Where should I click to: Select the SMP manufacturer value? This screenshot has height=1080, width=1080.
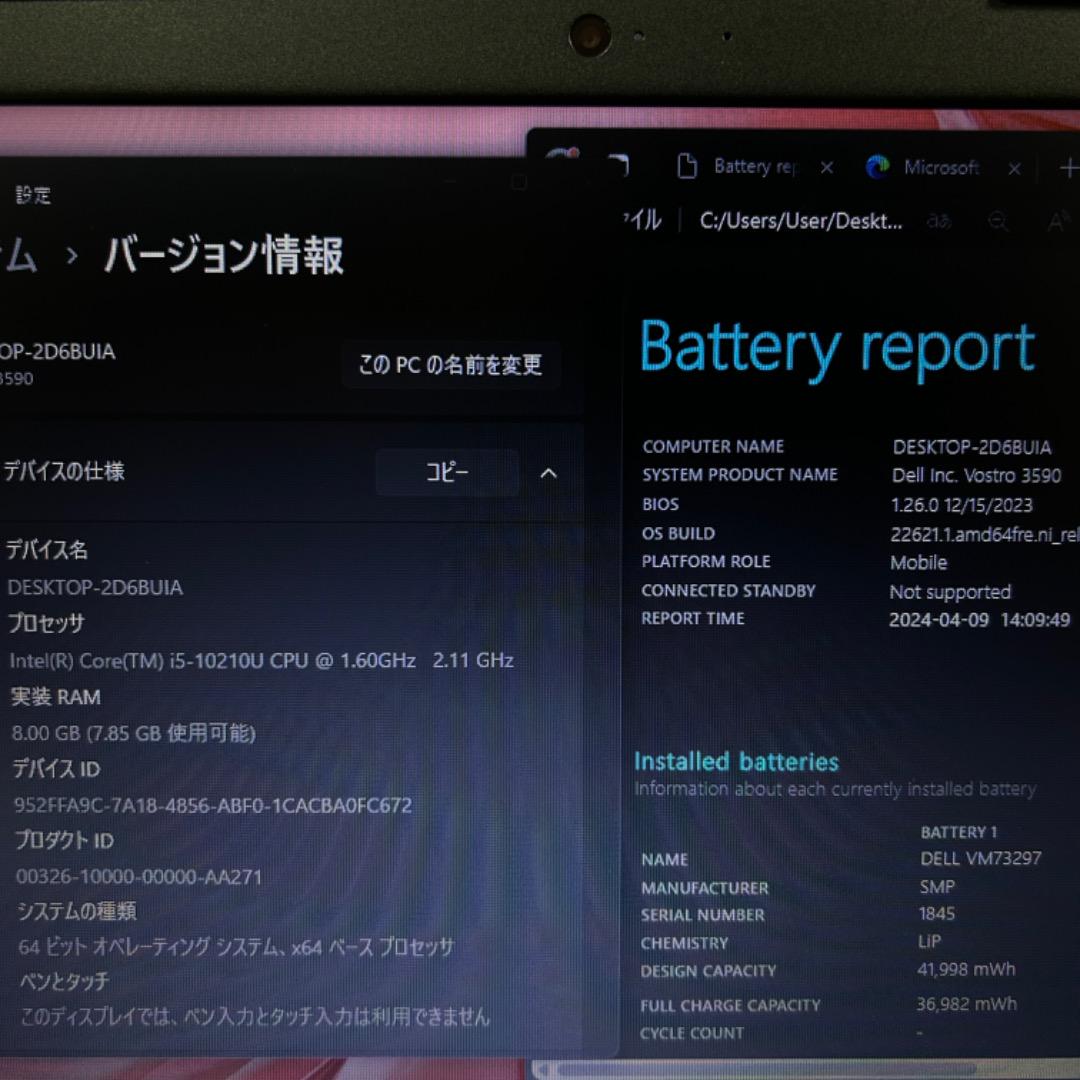[x=937, y=886]
